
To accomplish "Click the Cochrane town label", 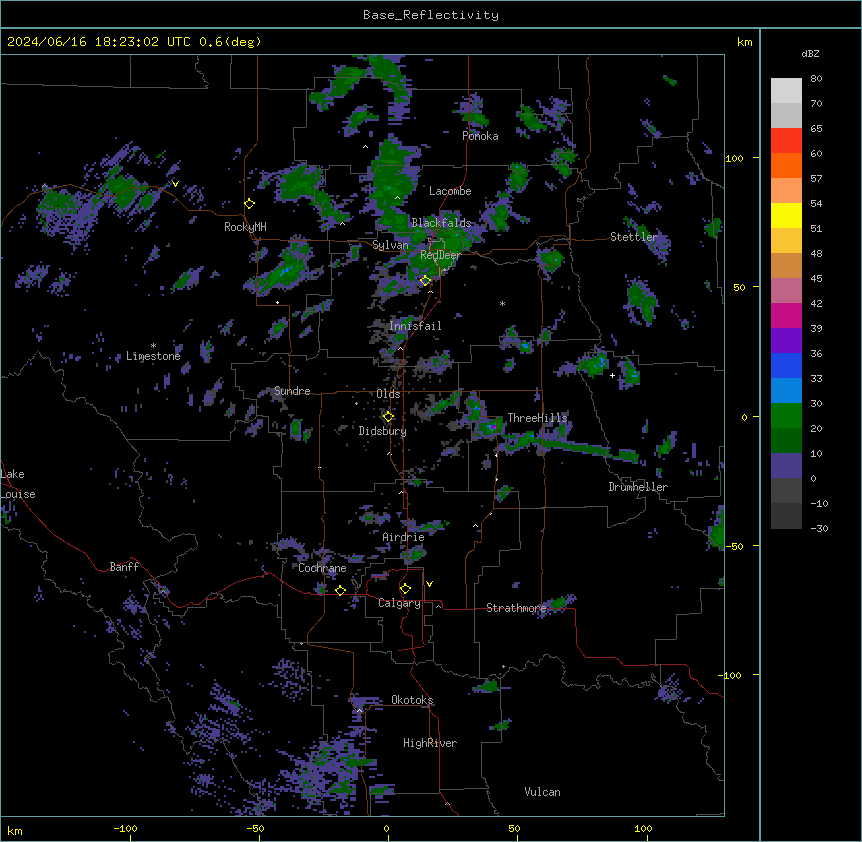I will click(322, 568).
